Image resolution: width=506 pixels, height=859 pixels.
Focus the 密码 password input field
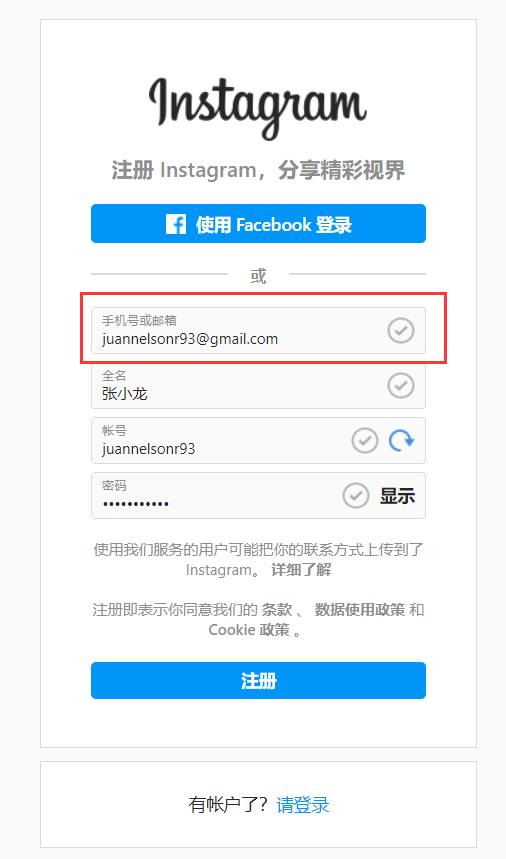(x=258, y=495)
